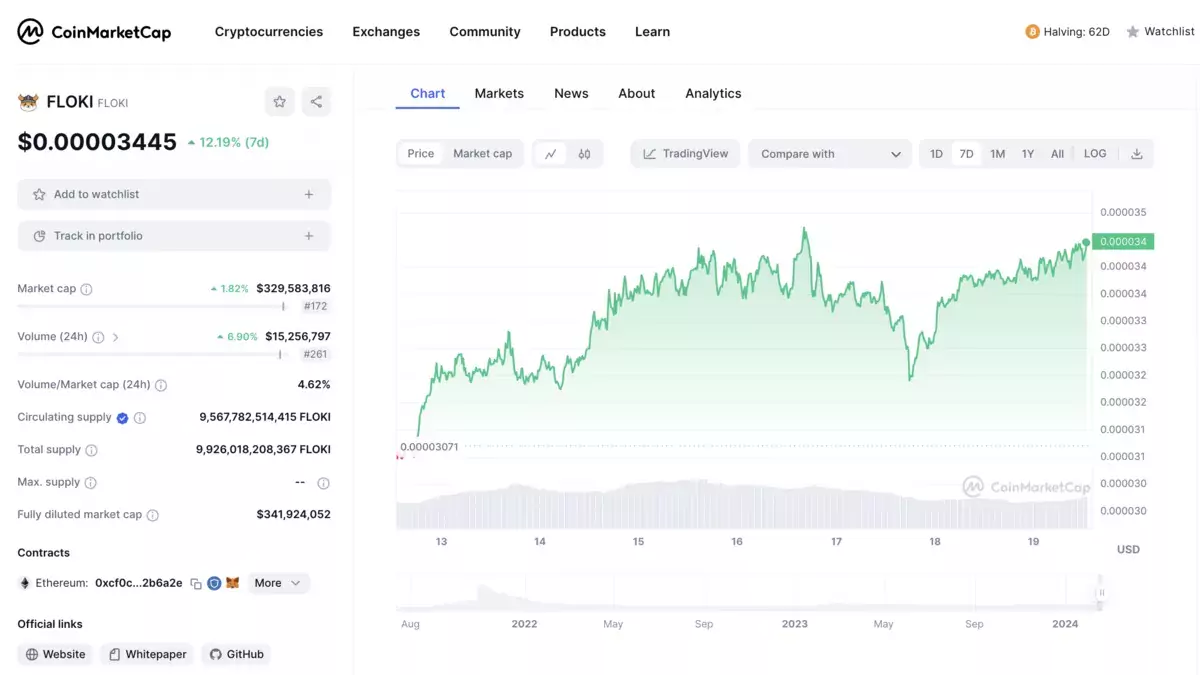Click the 12.19% (7d) change value
The width and height of the screenshot is (1200, 675).
point(234,142)
